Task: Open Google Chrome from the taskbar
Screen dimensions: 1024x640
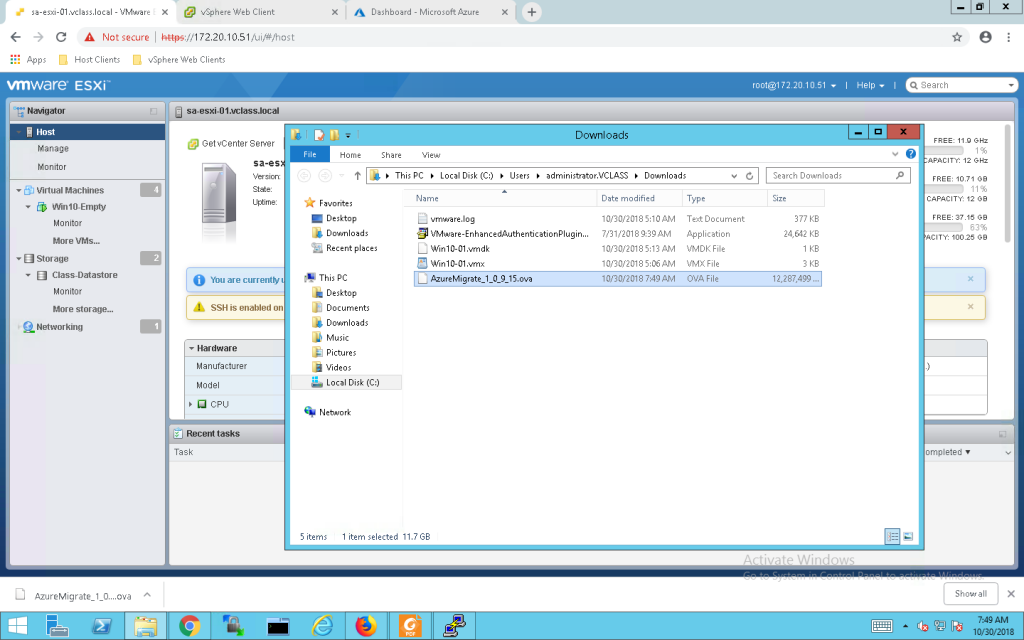Action: 189,626
